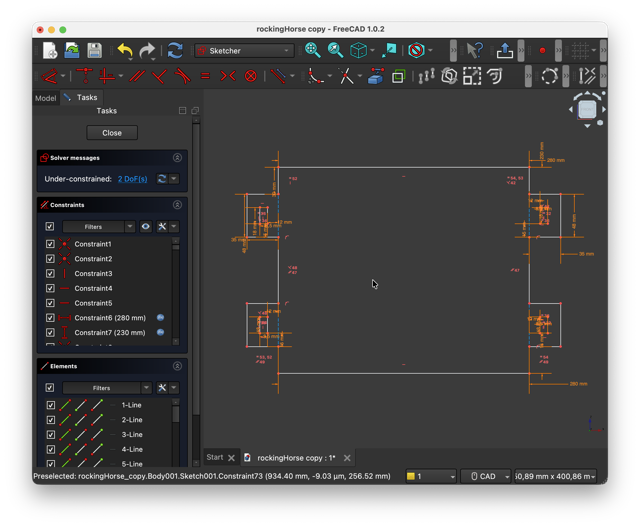Viewport: 640px width, 527px height.
Task: Click the 2 DoF(s) link
Action: pyautogui.click(x=132, y=179)
